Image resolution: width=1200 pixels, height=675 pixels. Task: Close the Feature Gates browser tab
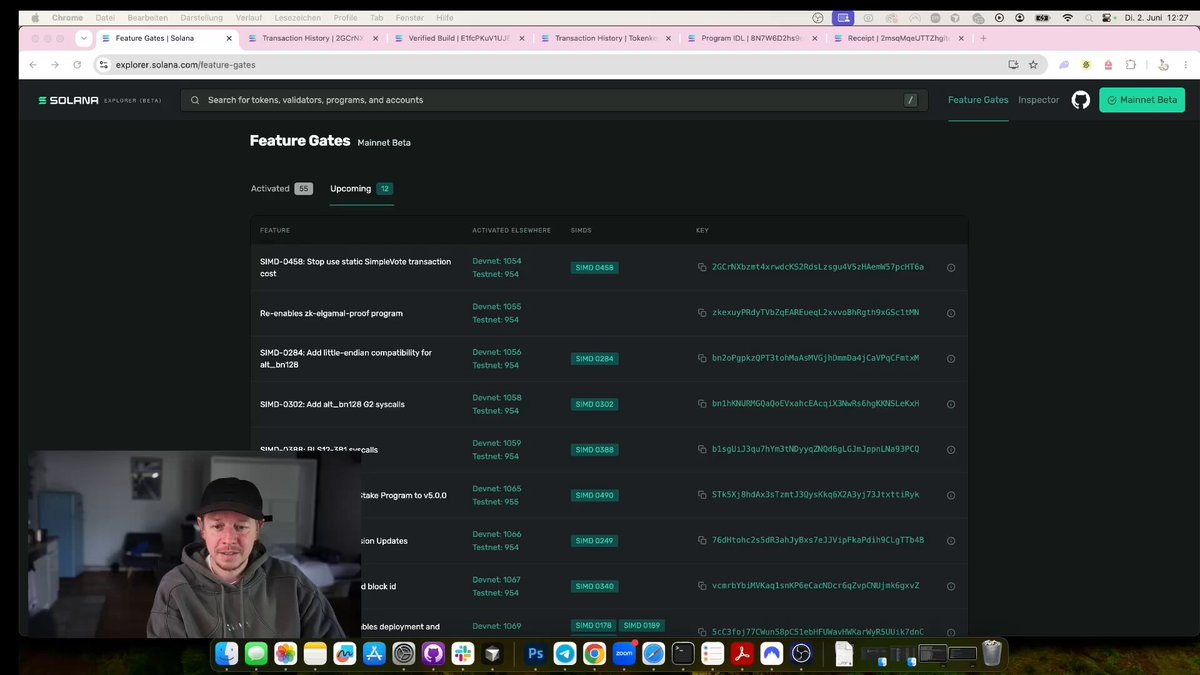(x=229, y=38)
